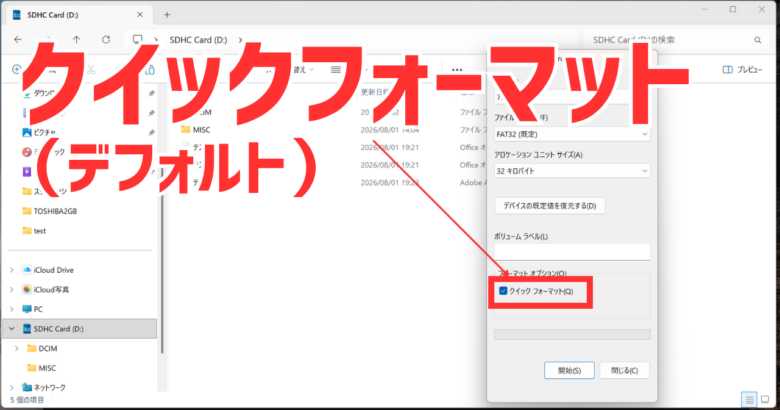This screenshot has height=410, width=780.
Task: Click the 5 個の項目 status text
Action: pos(27,400)
